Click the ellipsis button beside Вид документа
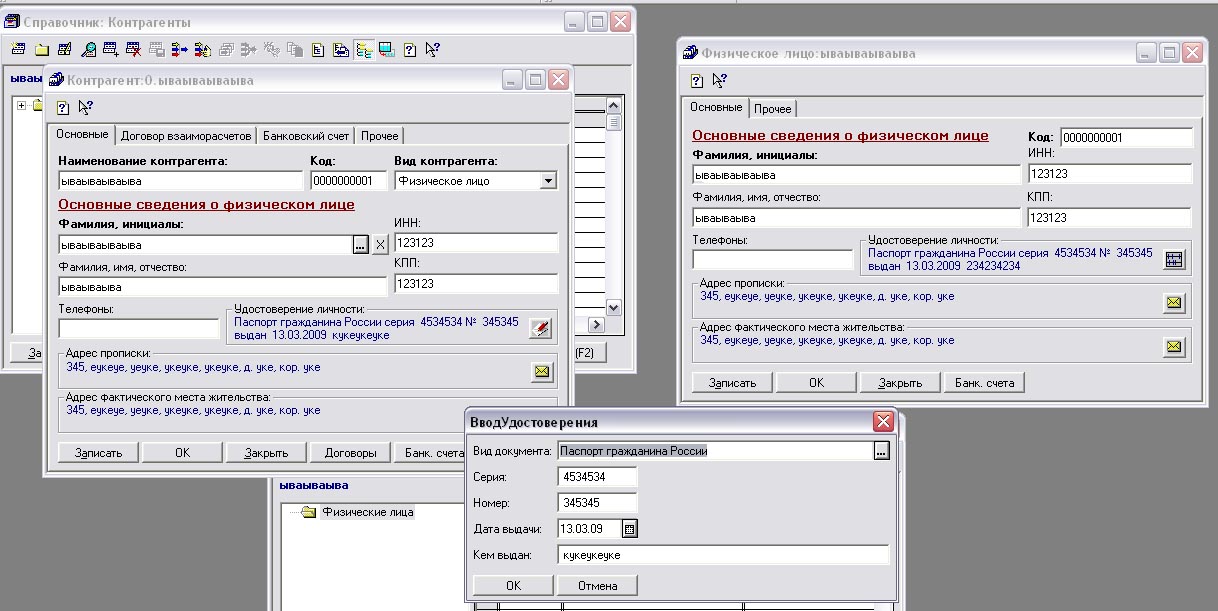1218x611 pixels. point(880,451)
